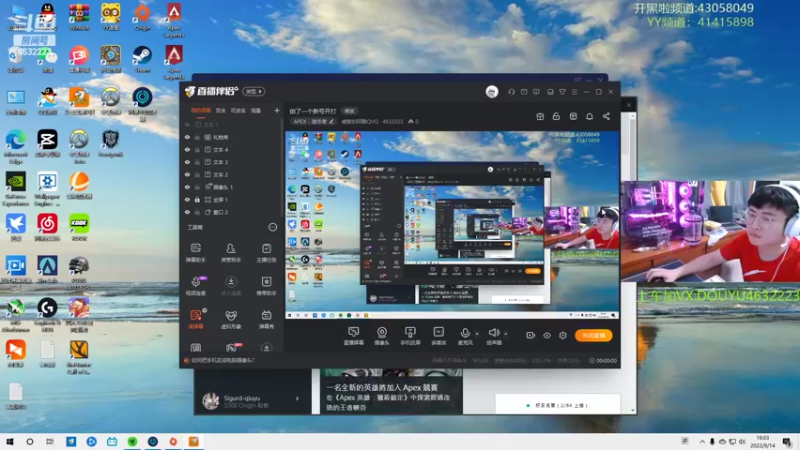Viewport: 800px width, 450px height.
Task: Mute the 扬声器 speaker
Action: 493,336
